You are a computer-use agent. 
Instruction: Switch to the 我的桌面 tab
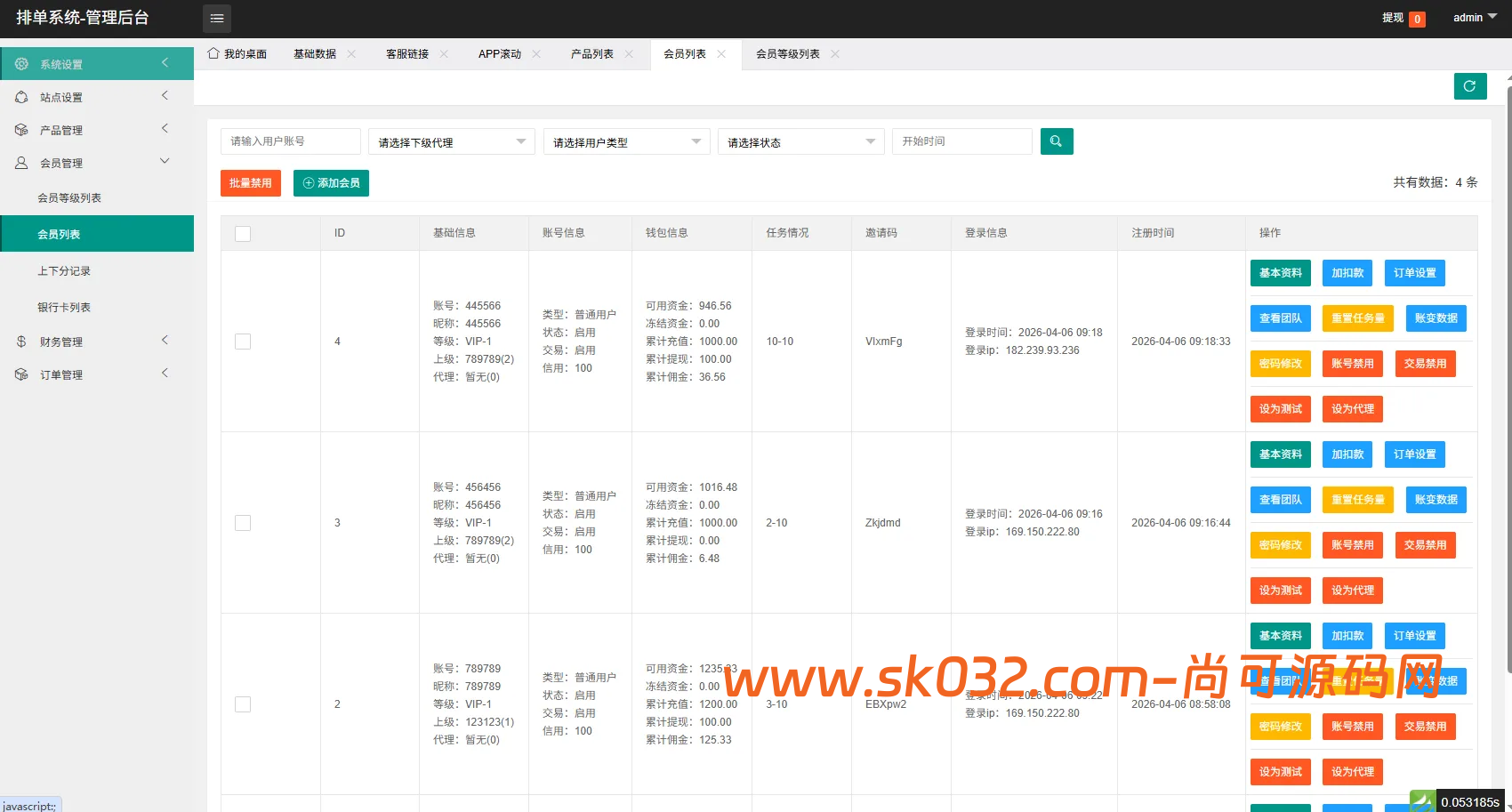tap(237, 54)
